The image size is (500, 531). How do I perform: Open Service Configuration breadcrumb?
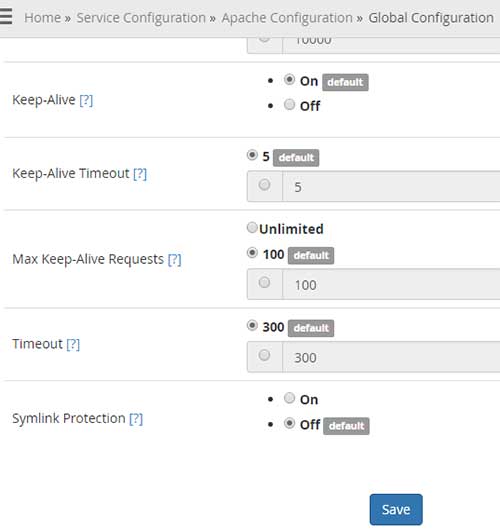pyautogui.click(x=141, y=18)
